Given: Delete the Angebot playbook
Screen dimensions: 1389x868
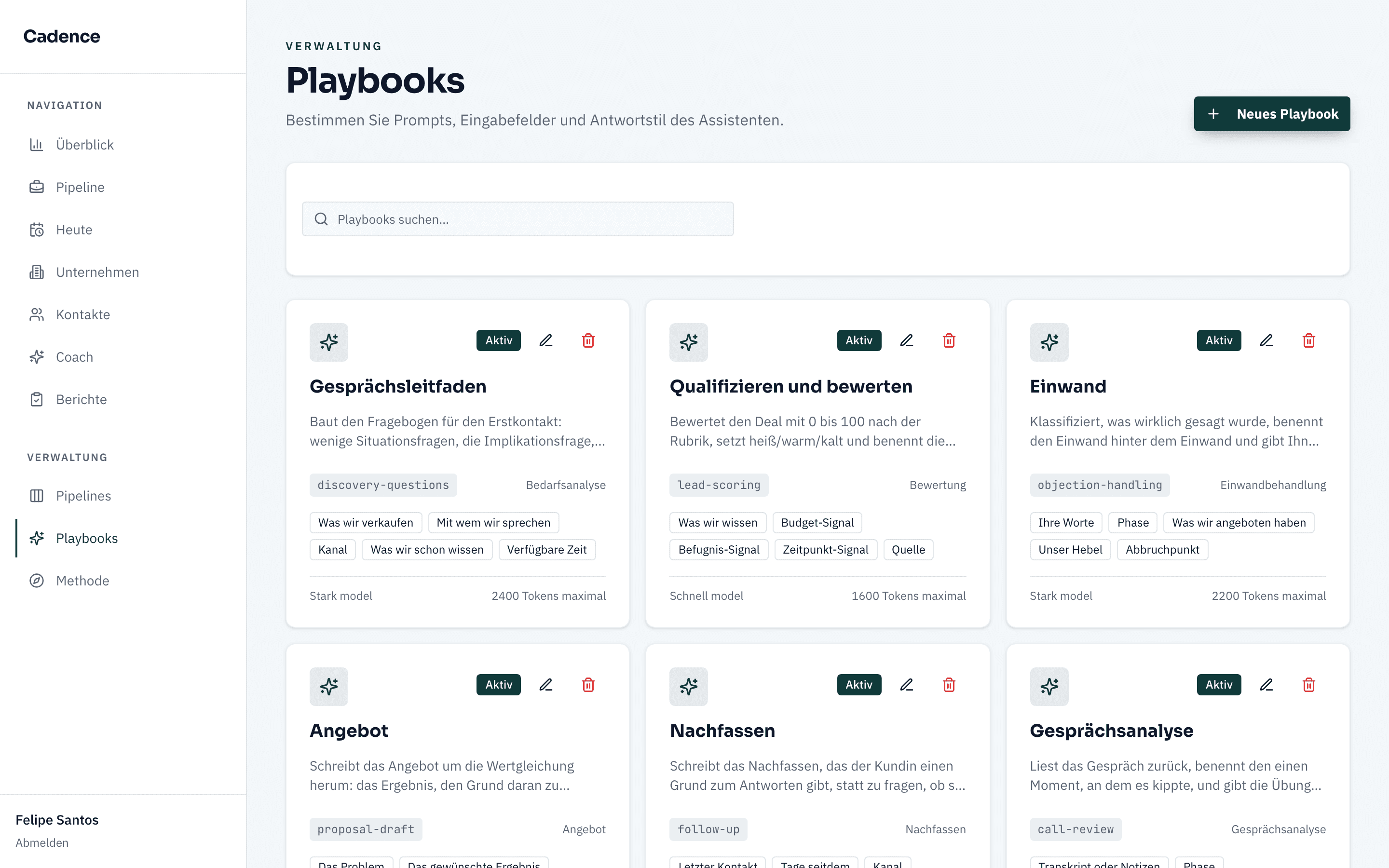Looking at the screenshot, I should pyautogui.click(x=588, y=685).
